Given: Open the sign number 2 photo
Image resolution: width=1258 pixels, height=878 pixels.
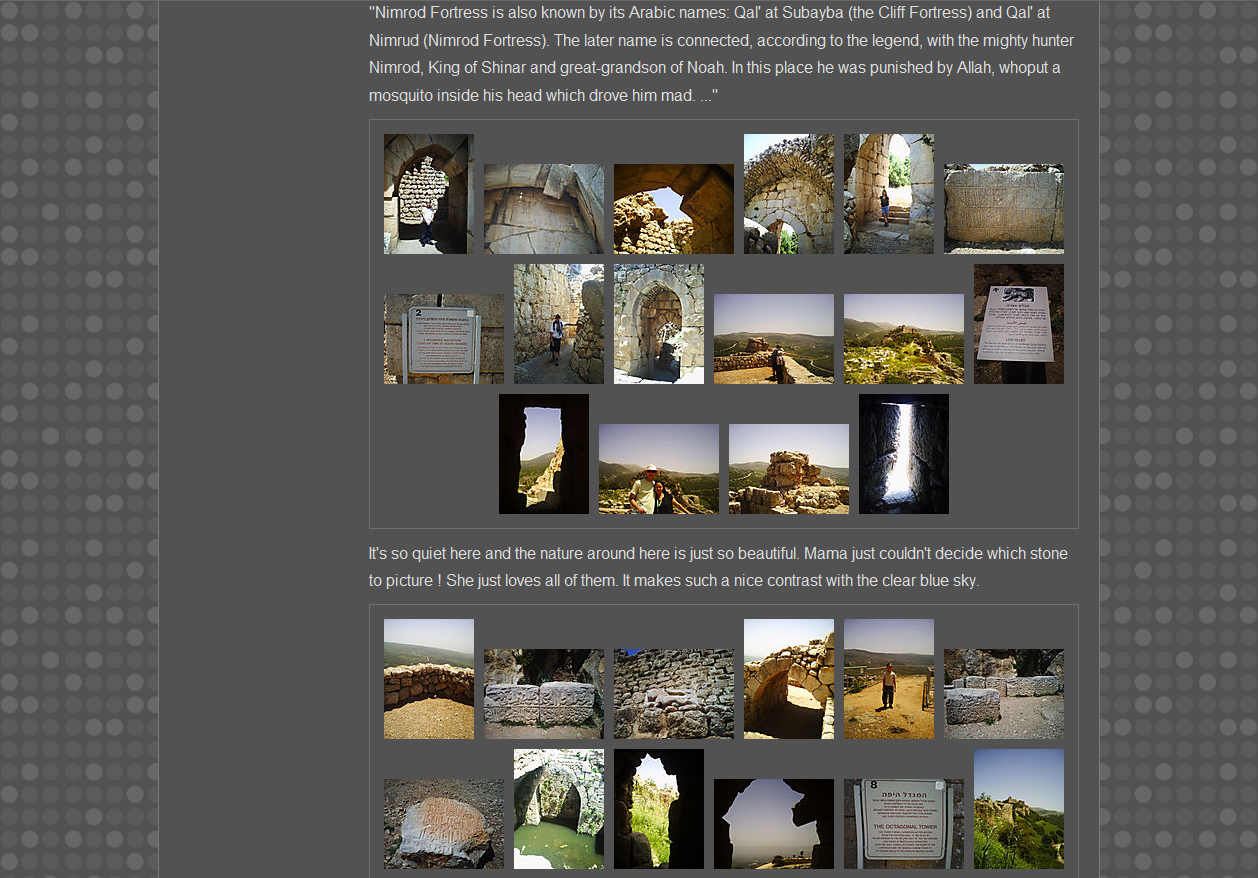Looking at the screenshot, I should (x=443, y=338).
